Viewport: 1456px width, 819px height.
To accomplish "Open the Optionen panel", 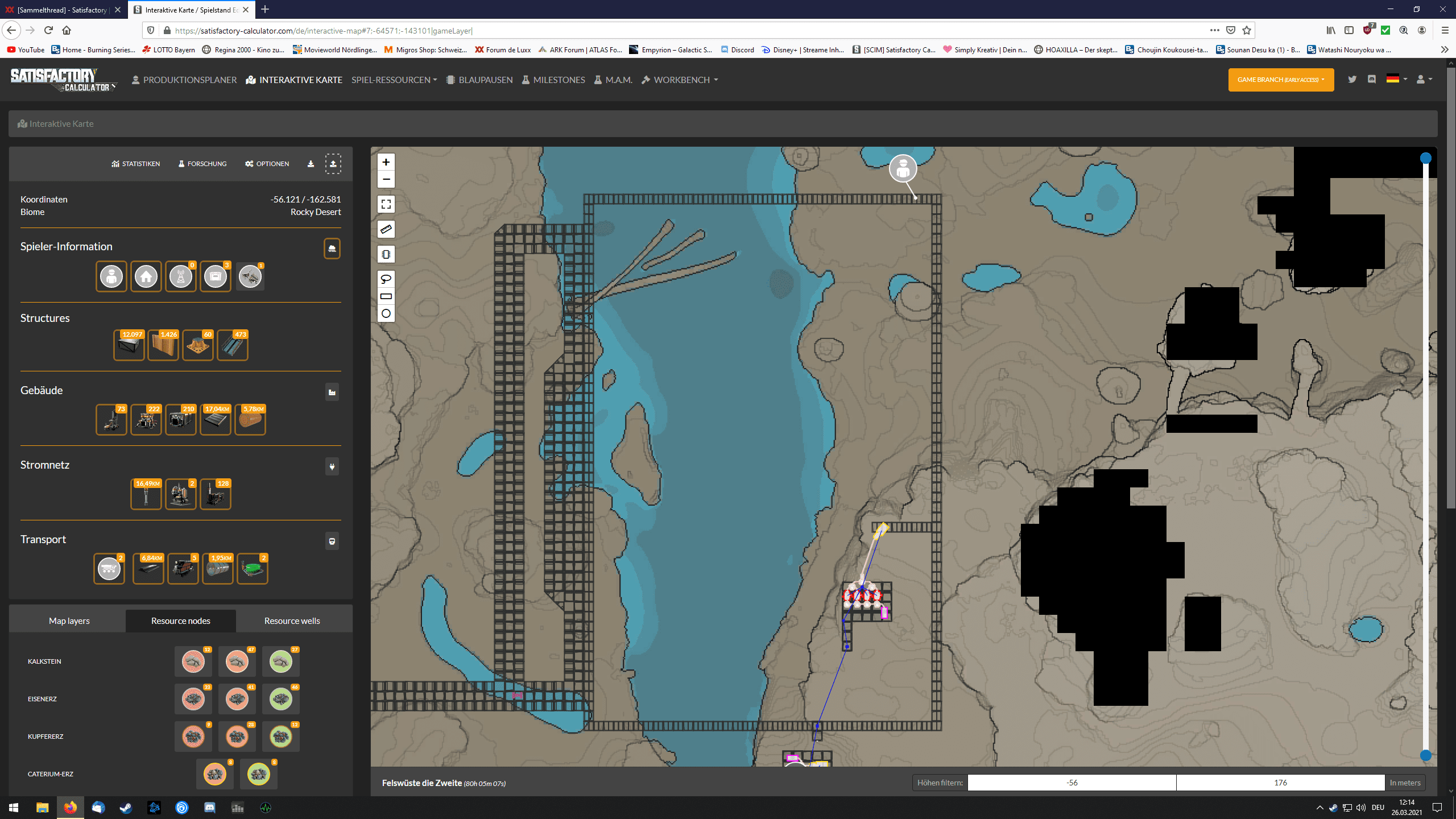I will [267, 164].
